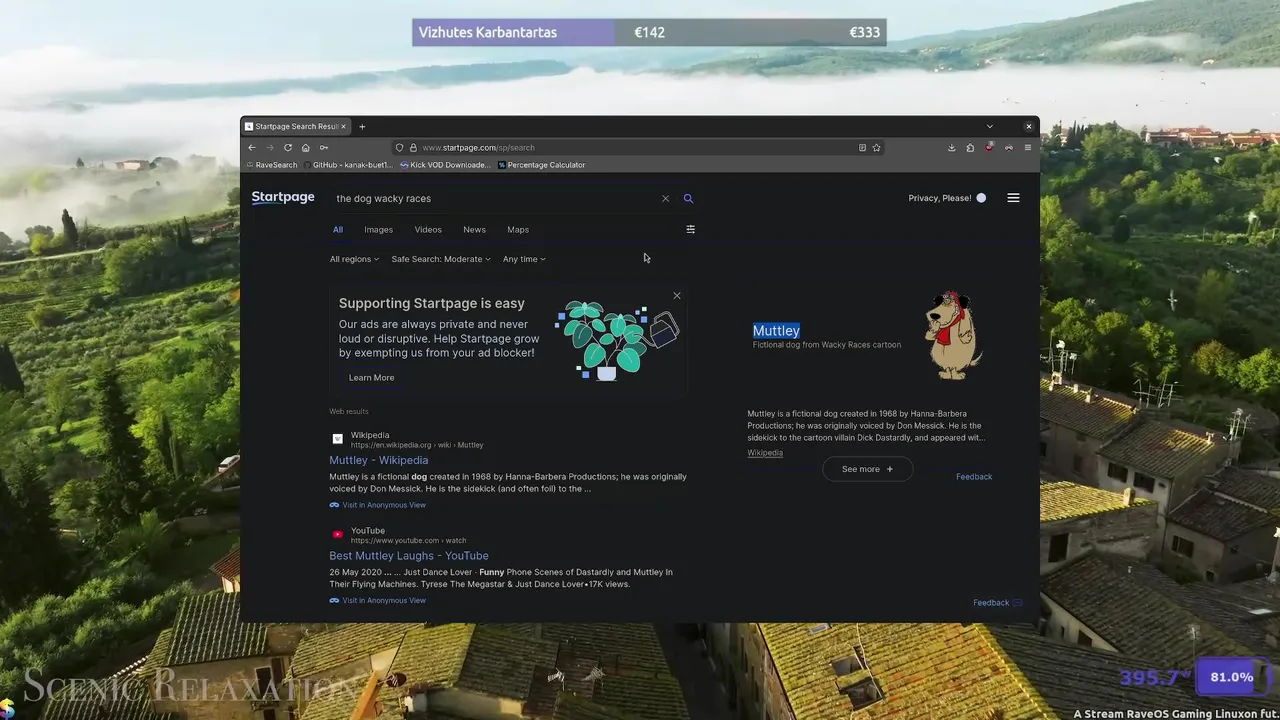Image resolution: width=1280 pixels, height=720 pixels.
Task: Click the plant watering illustration
Action: [617, 340]
